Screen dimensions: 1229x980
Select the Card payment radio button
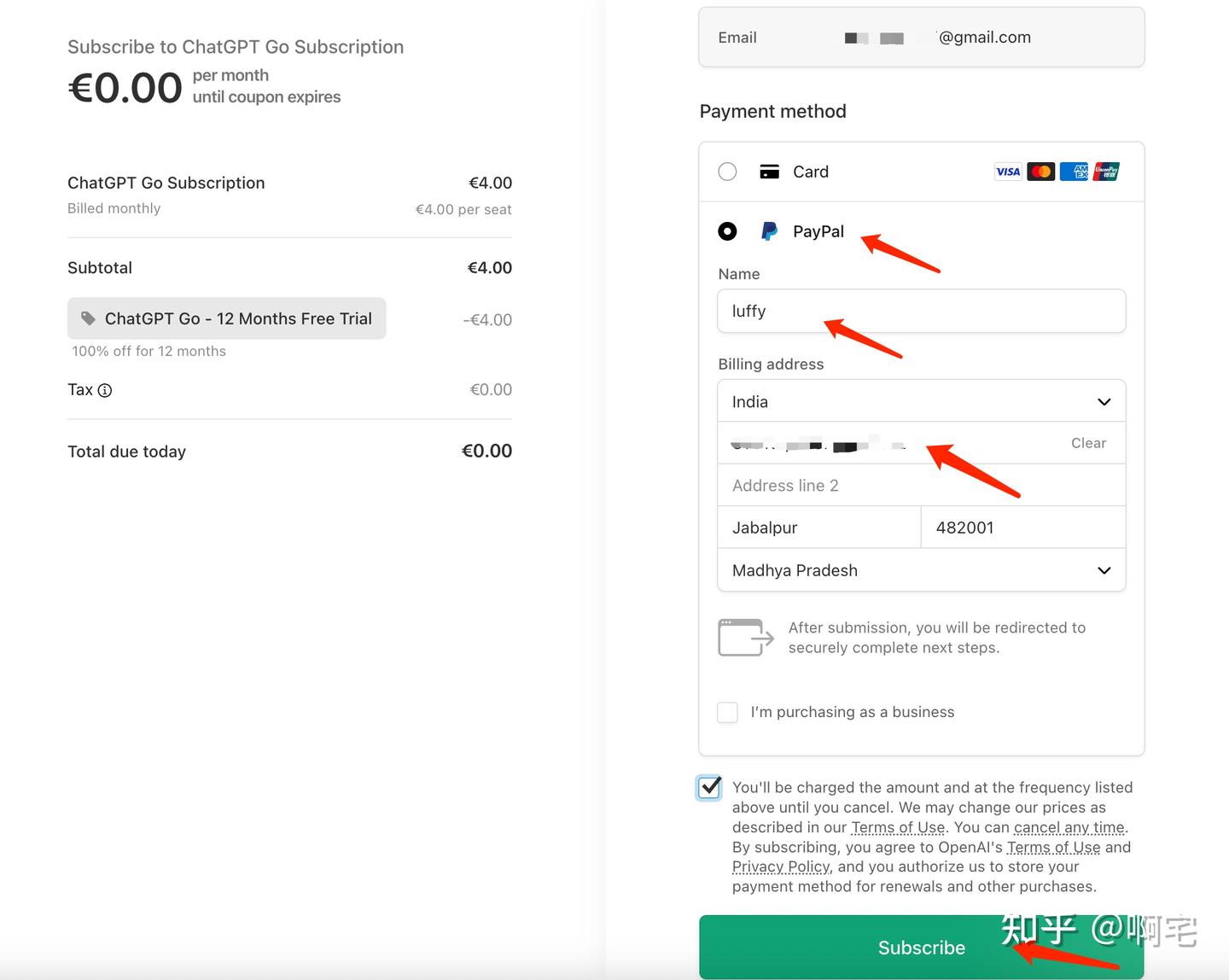pyautogui.click(x=727, y=172)
